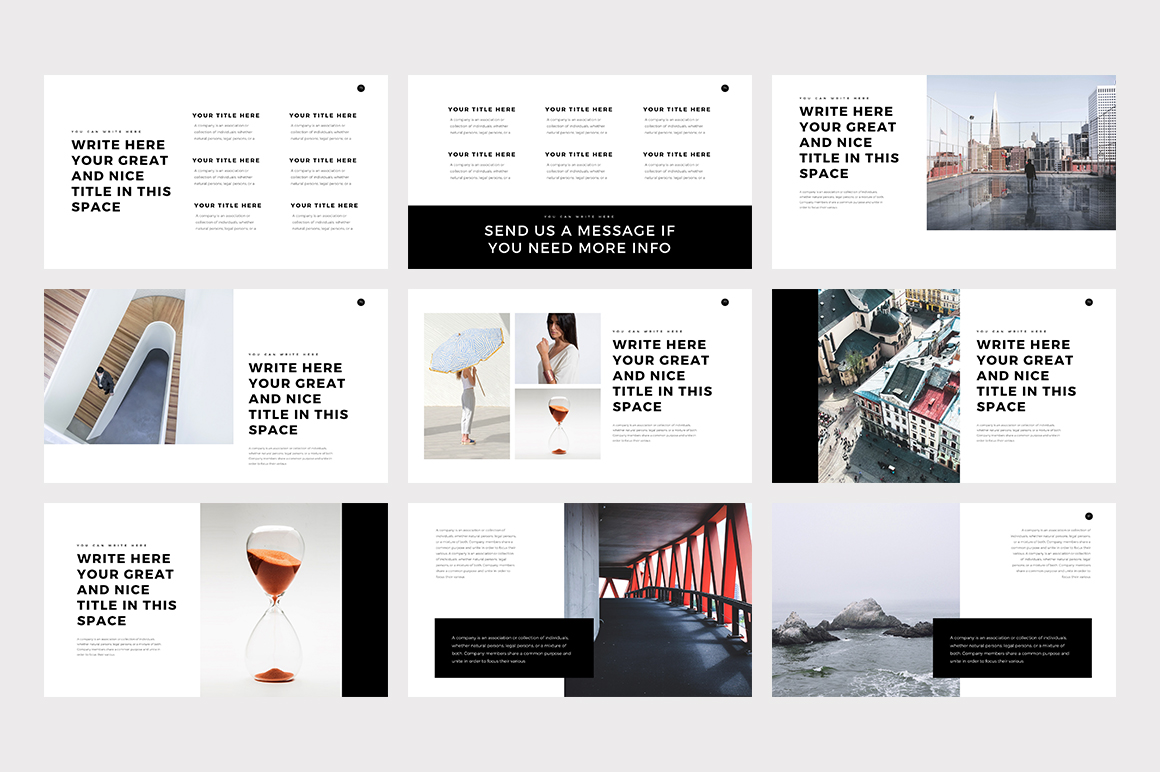Click the black dot icon on the staircase photo slide
1160x772 pixels.
pyautogui.click(x=361, y=302)
